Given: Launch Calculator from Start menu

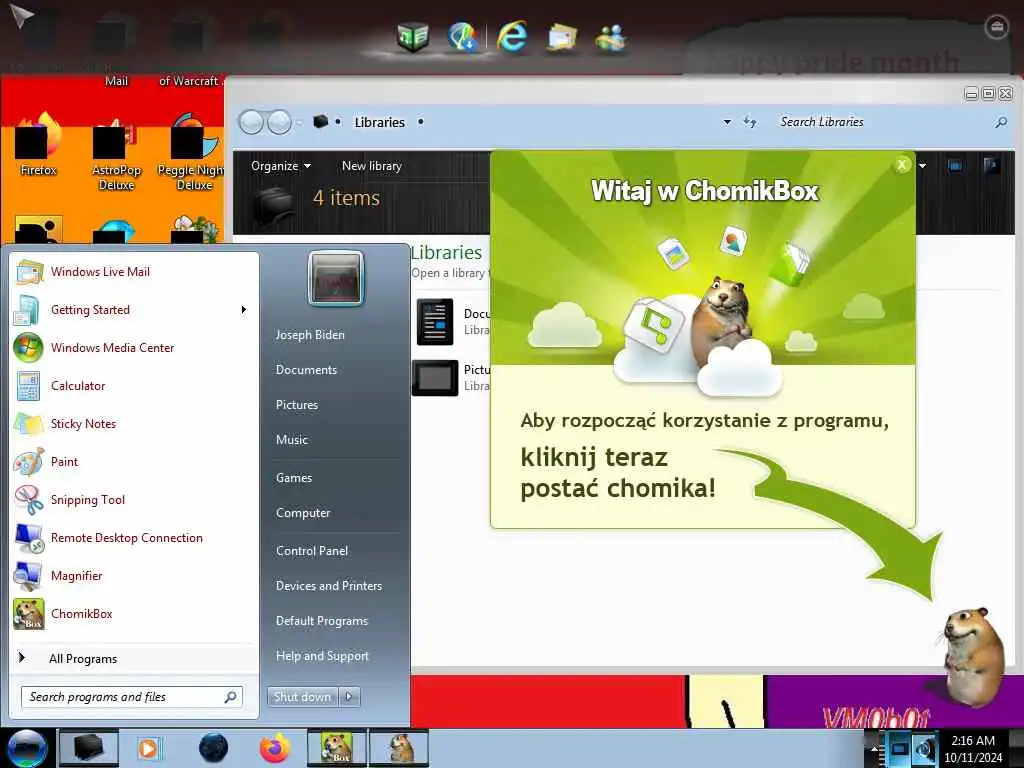Looking at the screenshot, I should click(134, 385).
